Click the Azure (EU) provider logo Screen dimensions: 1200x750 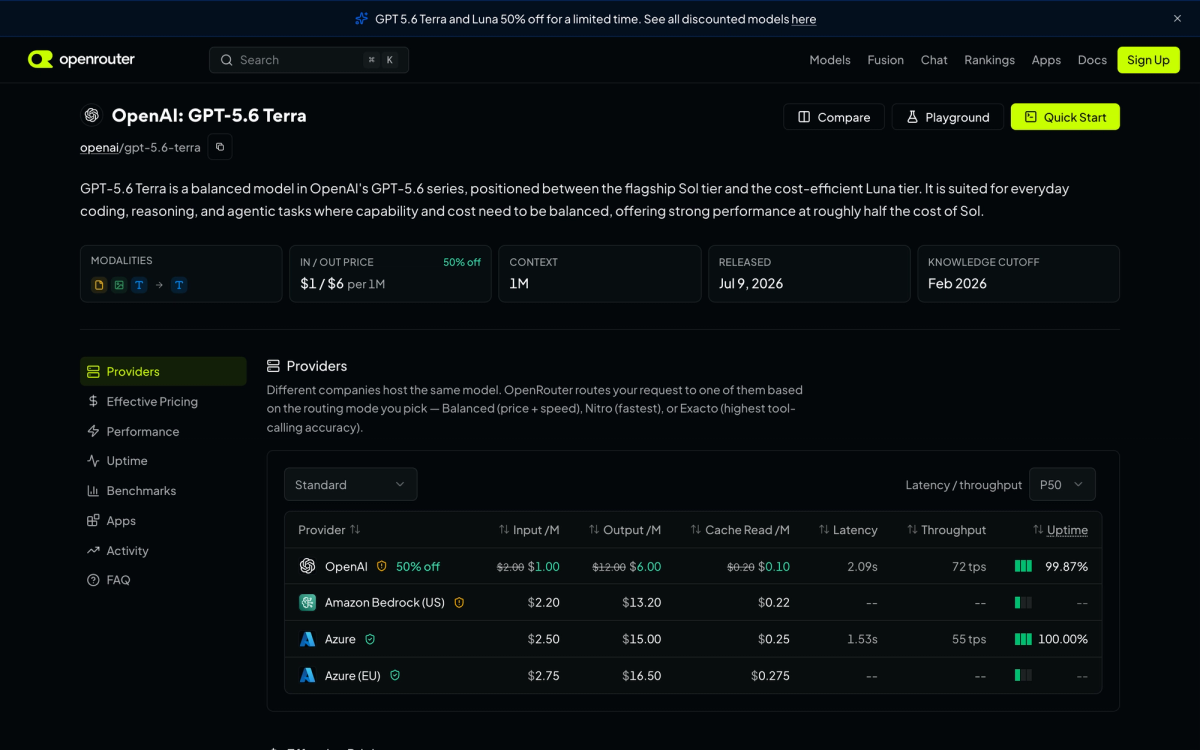[x=308, y=675]
